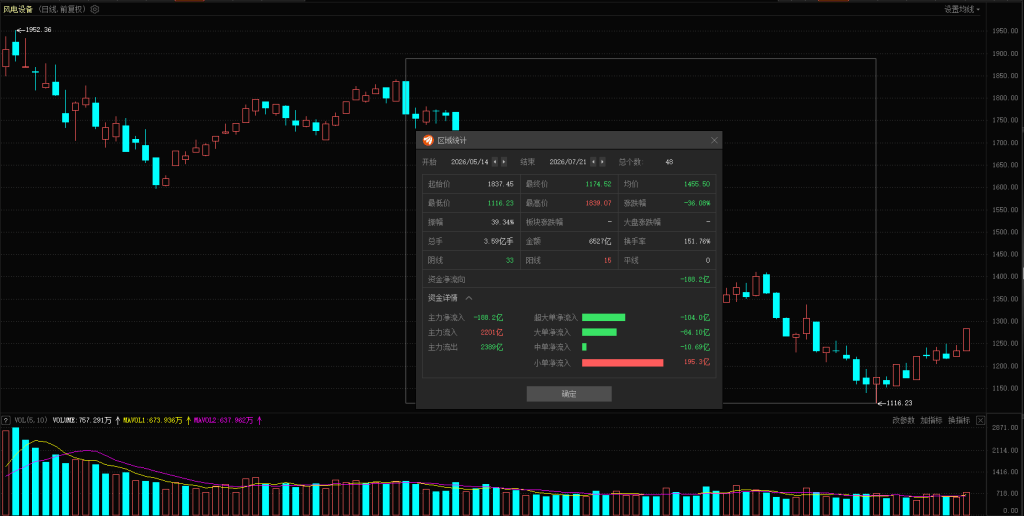Viewport: 1024px width, 516px height.
Task: Select the 最低价 value 1116.23 in dialog
Action: tap(500, 204)
